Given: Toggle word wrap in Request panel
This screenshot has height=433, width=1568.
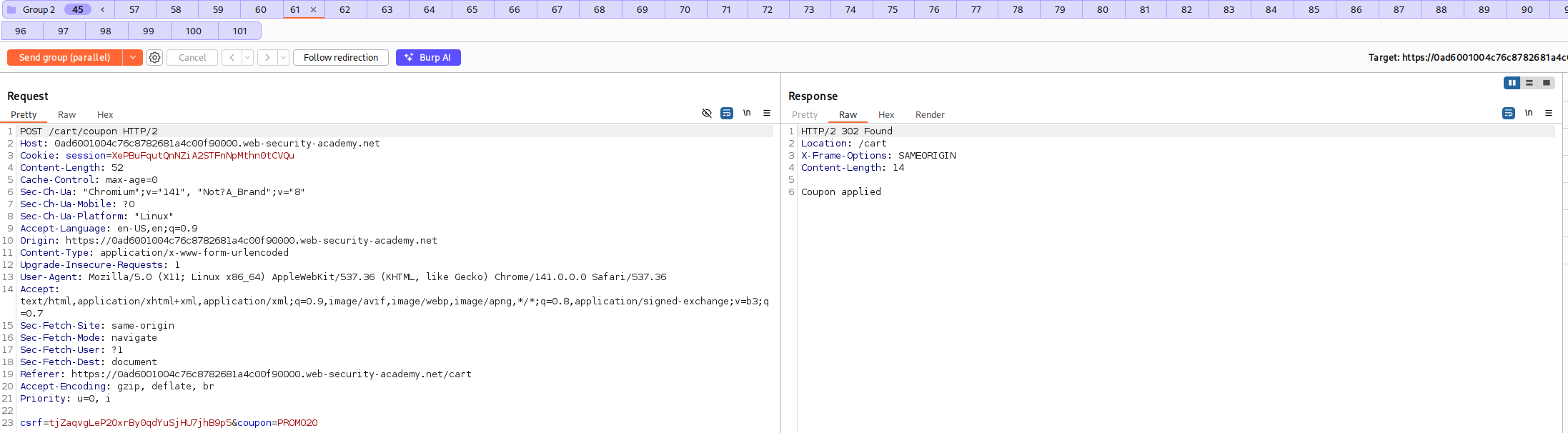Looking at the screenshot, I should coord(727,113).
